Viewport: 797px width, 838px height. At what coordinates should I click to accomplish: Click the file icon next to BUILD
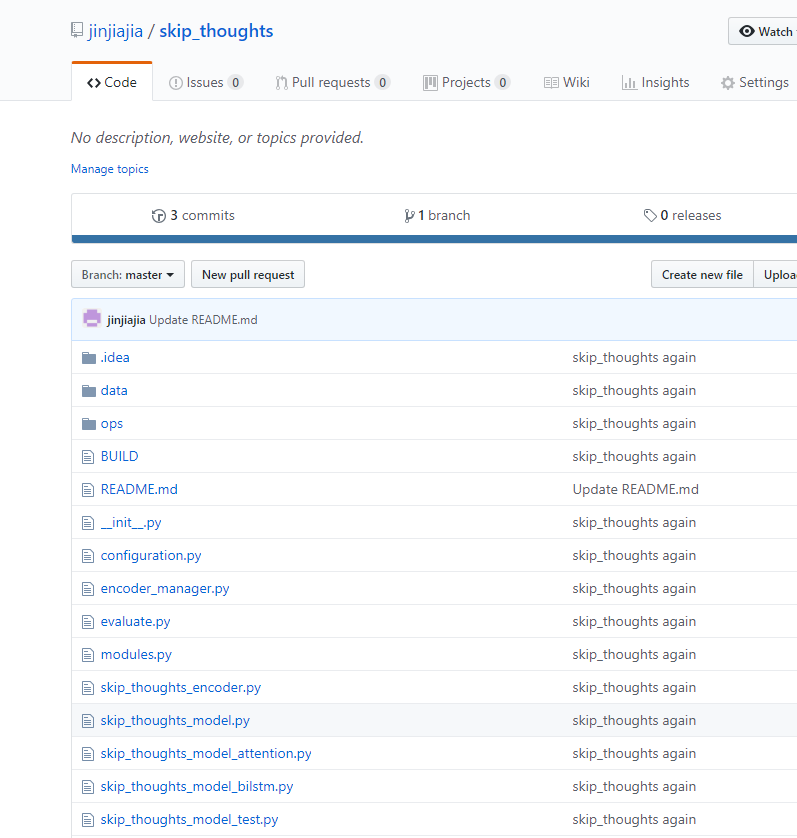[x=88, y=457]
